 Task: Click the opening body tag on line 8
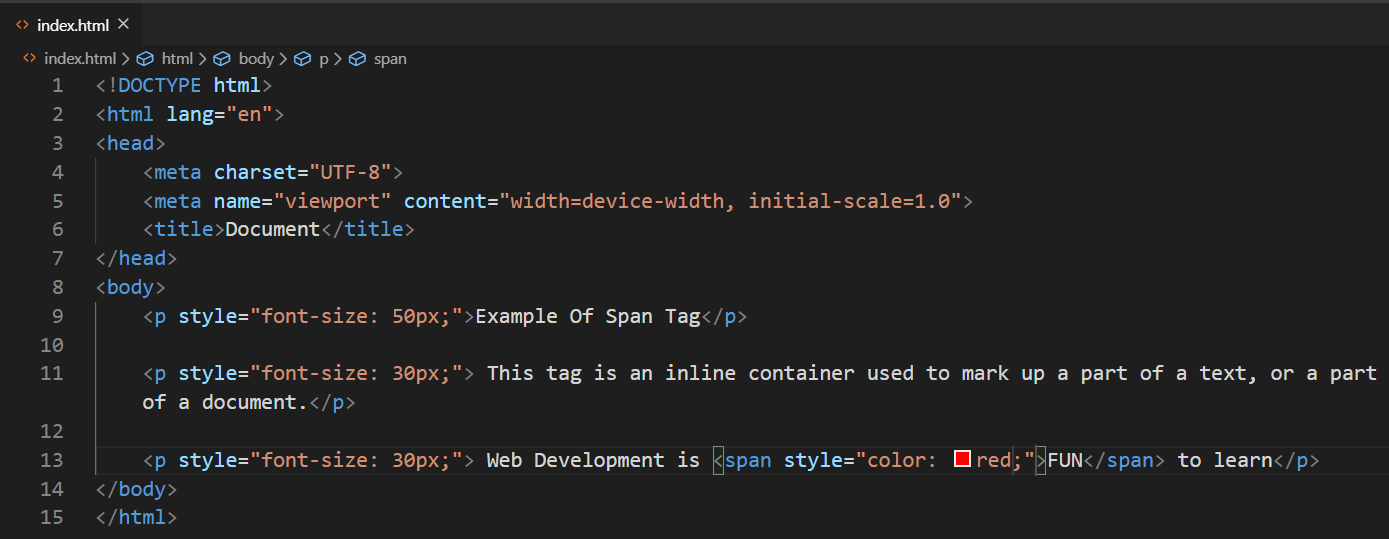point(131,288)
